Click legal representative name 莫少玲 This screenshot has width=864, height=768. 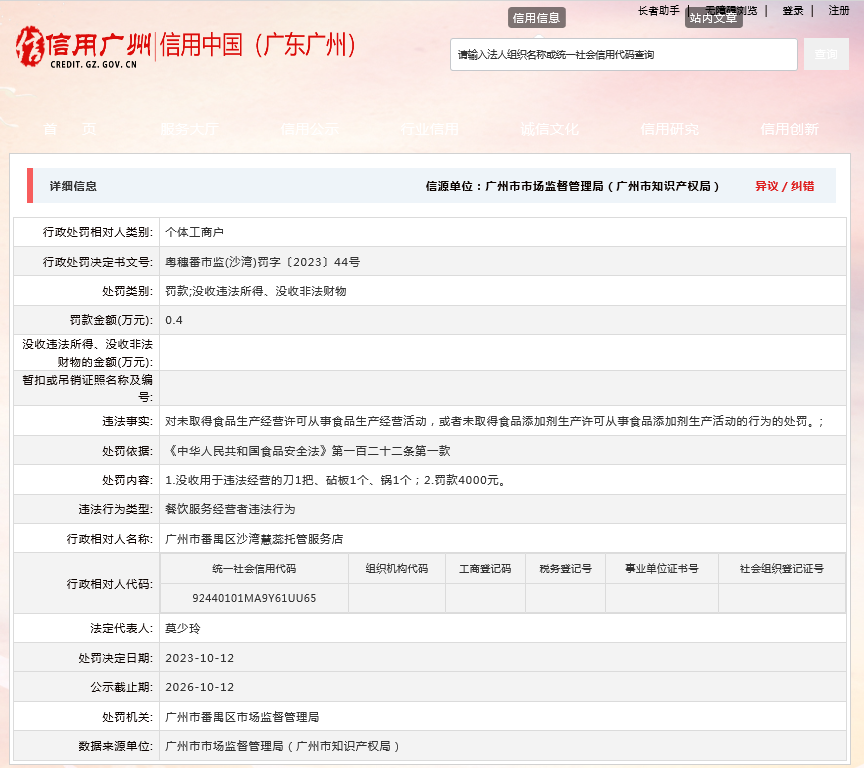tap(183, 629)
